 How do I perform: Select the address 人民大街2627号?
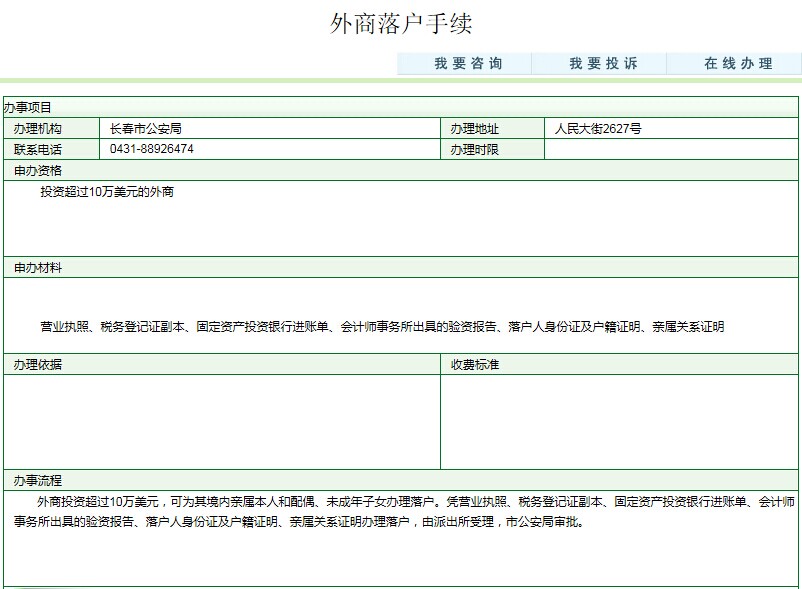(598, 128)
